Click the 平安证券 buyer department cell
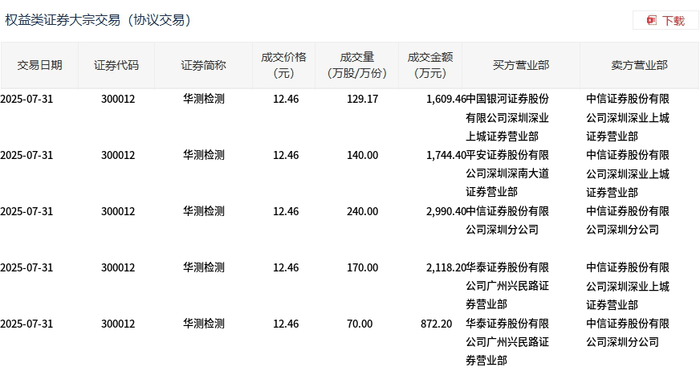700x371 pixels. (x=507, y=174)
